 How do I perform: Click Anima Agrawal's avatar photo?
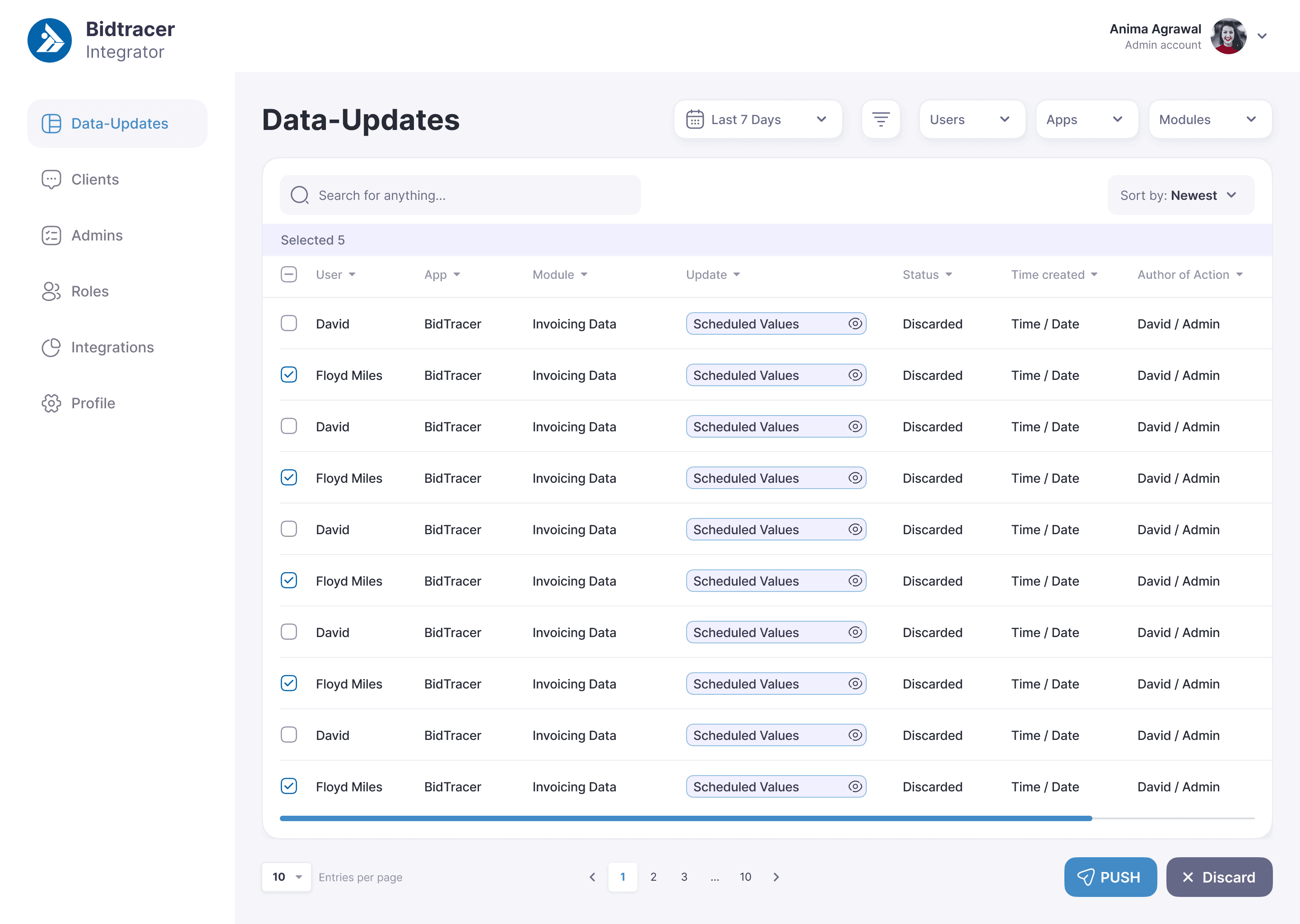1229,37
